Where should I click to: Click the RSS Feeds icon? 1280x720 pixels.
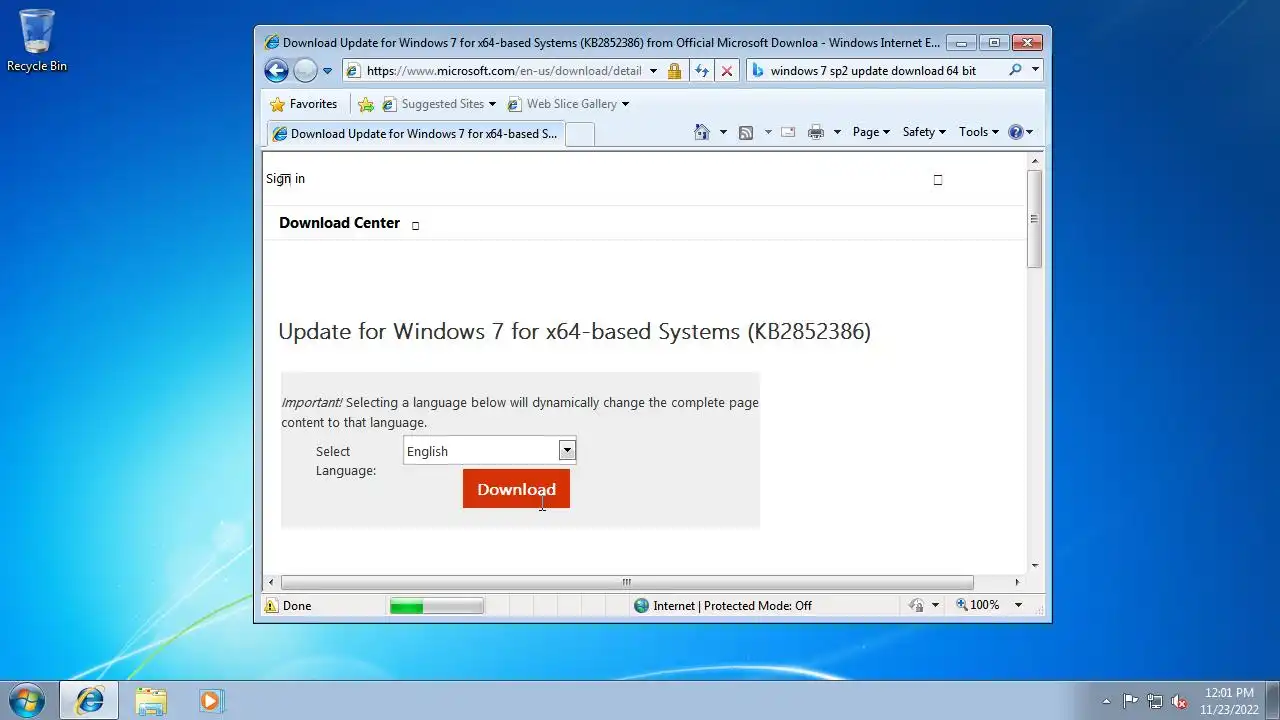click(x=746, y=132)
